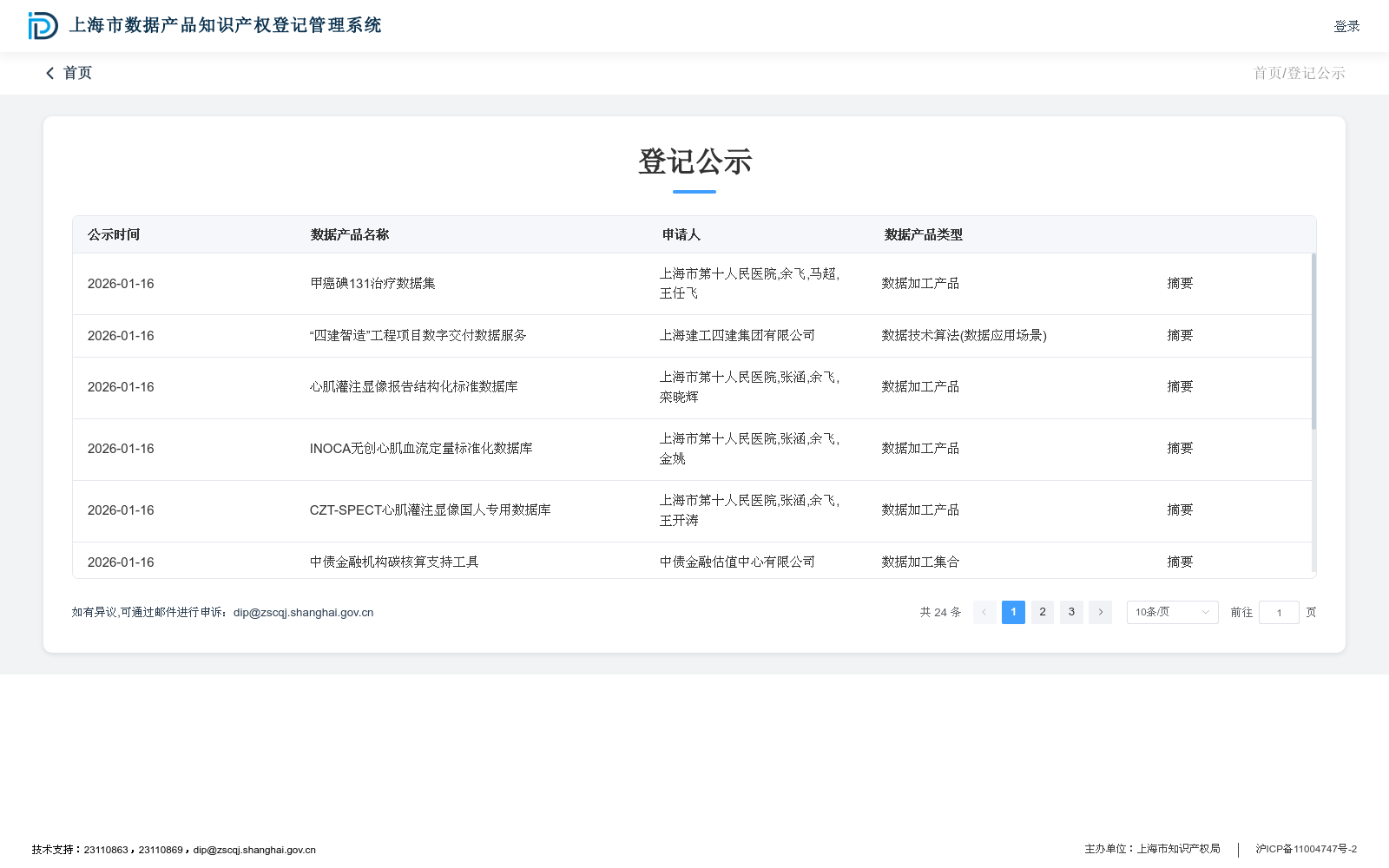Select page 1 in pagination
This screenshot has width=1389, height=868.
[x=1013, y=612]
